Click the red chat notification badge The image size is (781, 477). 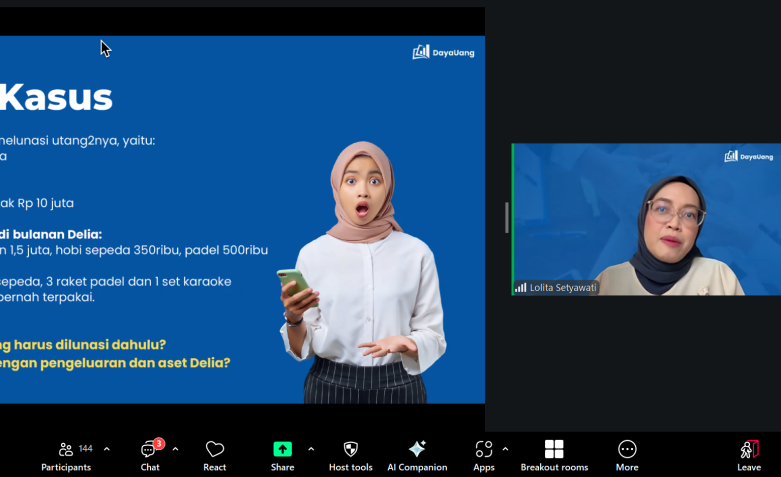click(159, 443)
